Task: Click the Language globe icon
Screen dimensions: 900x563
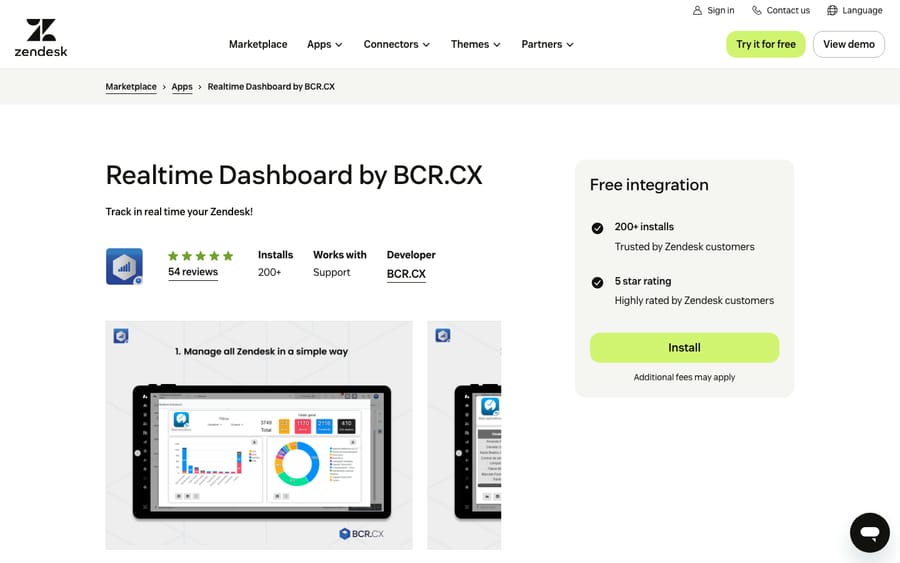Action: (832, 10)
